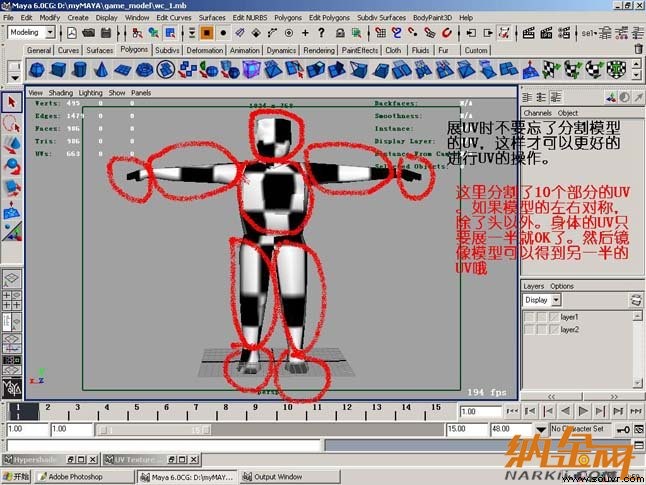Open the viewport Shading menu
This screenshot has height=485, width=646.
point(61,93)
